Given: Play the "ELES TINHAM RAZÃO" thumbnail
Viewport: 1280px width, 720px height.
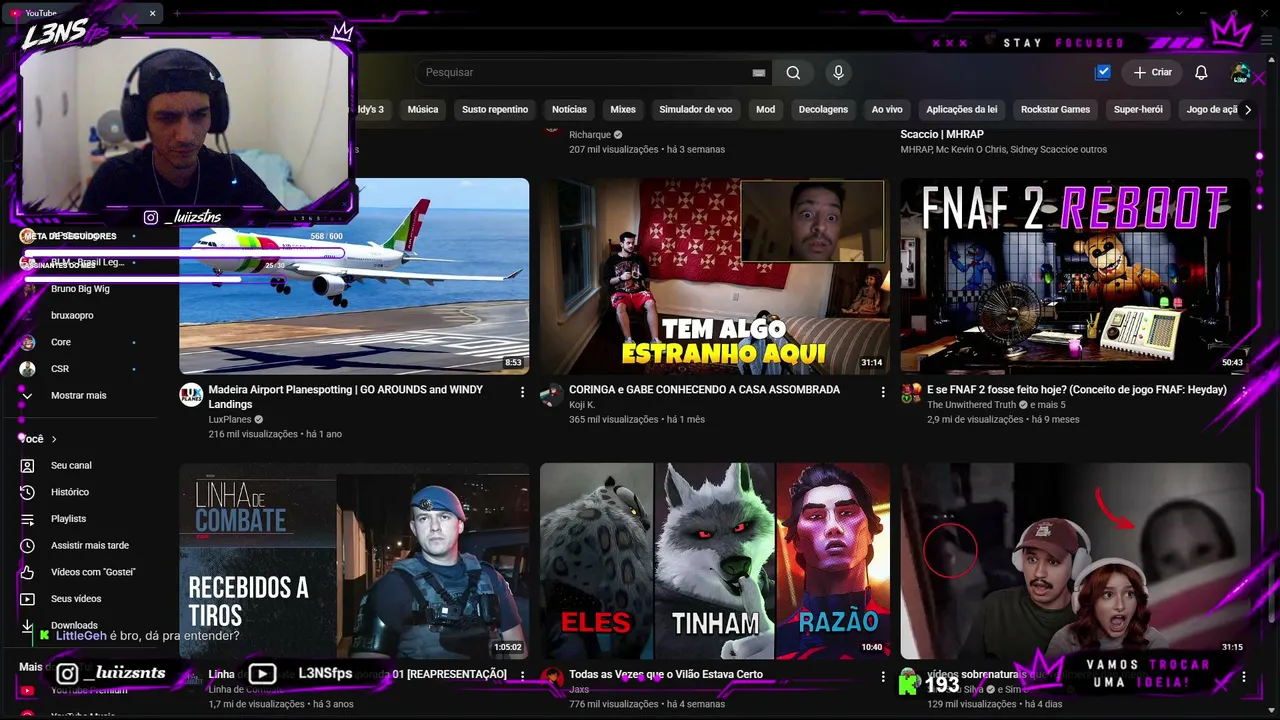Looking at the screenshot, I should (715, 560).
